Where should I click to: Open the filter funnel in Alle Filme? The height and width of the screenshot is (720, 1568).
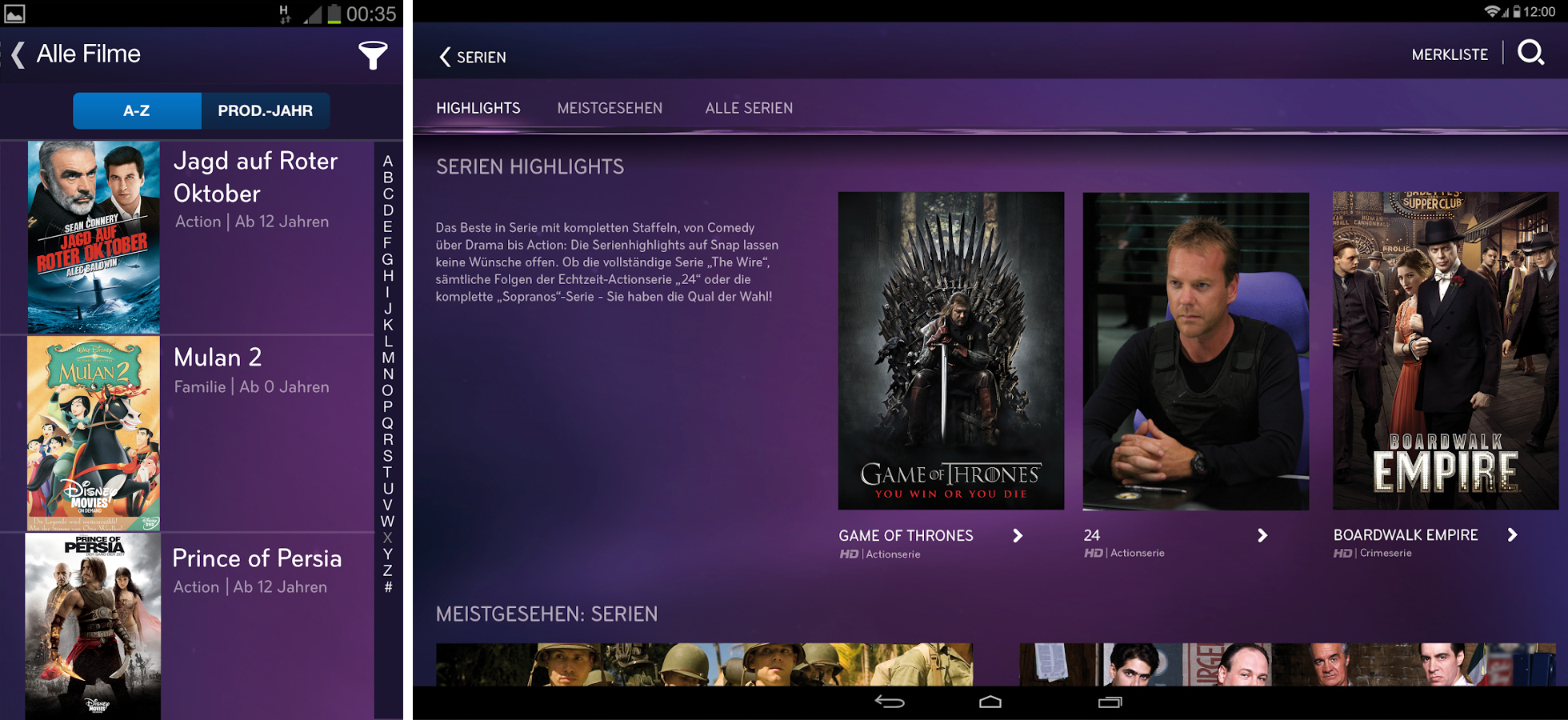pos(373,55)
